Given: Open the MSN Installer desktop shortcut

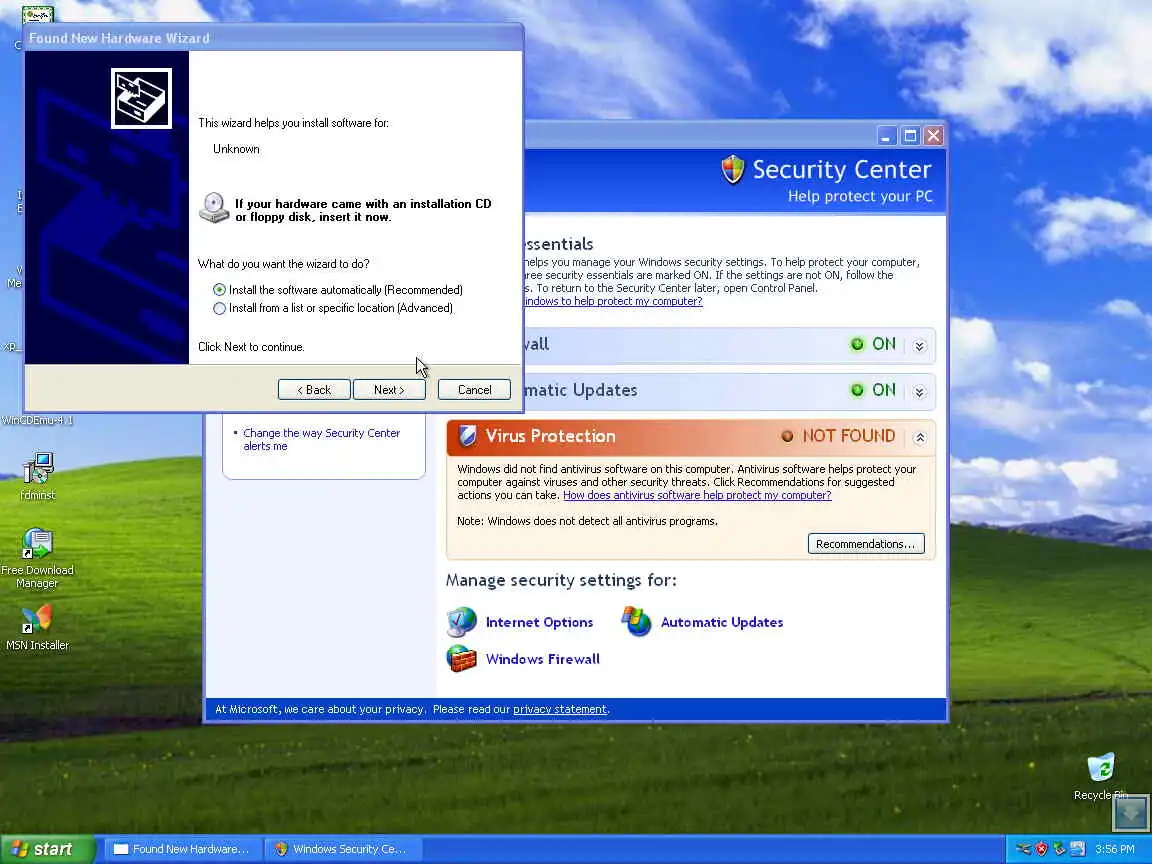Looking at the screenshot, I should click(37, 627).
